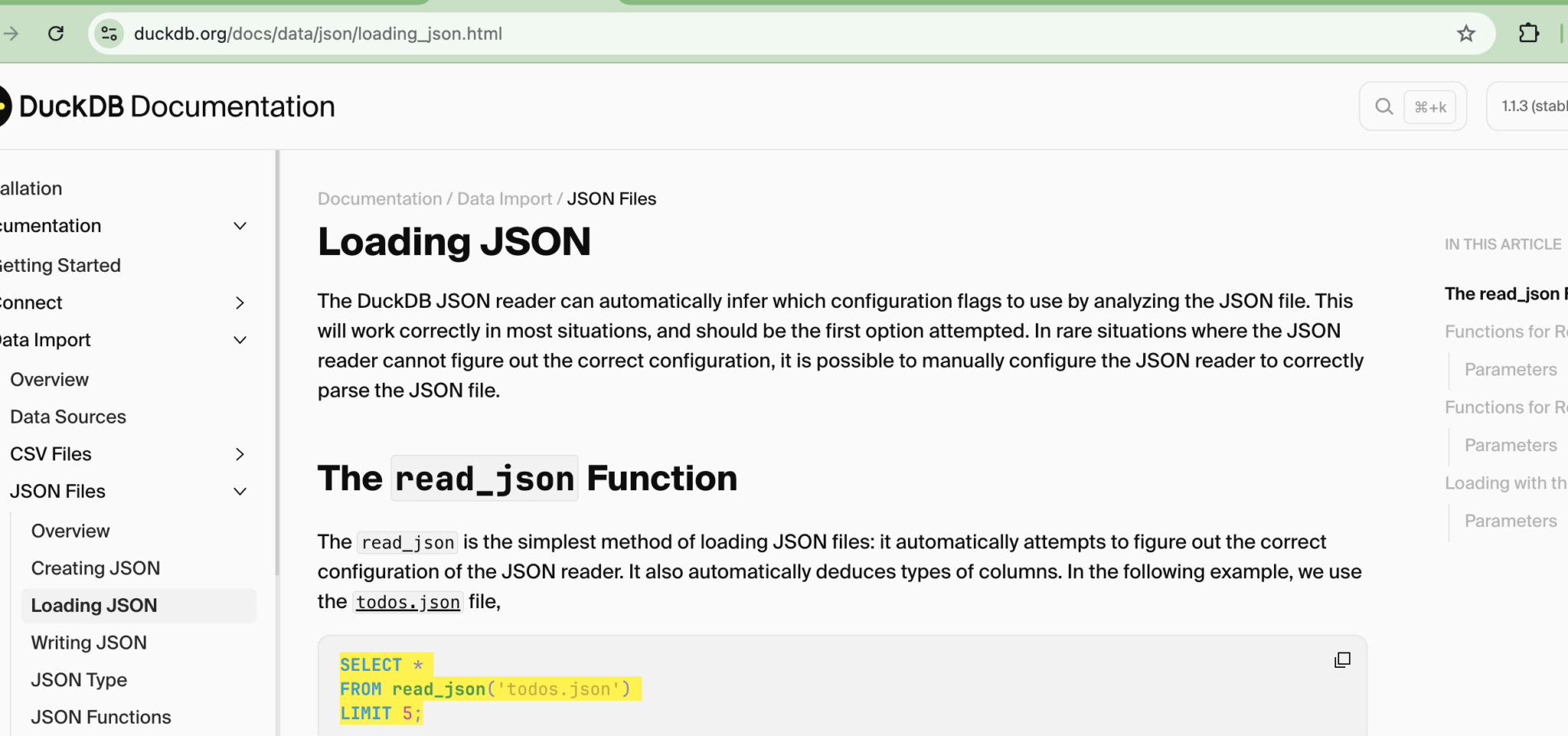1568x736 pixels.
Task: Follow the todos.json link
Action: coord(408,603)
